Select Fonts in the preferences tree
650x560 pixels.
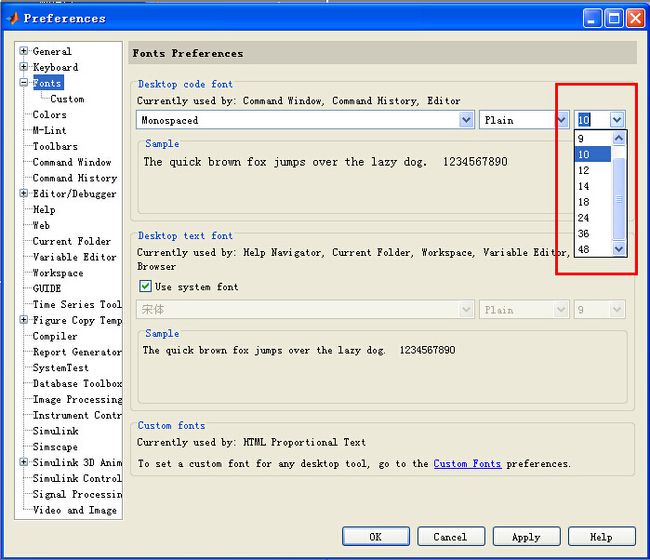(x=48, y=83)
